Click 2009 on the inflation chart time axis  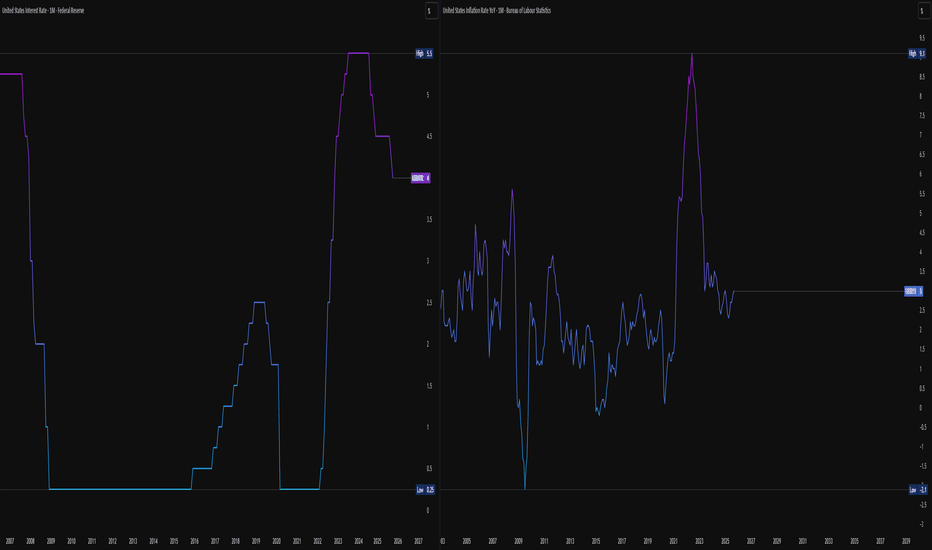(x=518, y=541)
